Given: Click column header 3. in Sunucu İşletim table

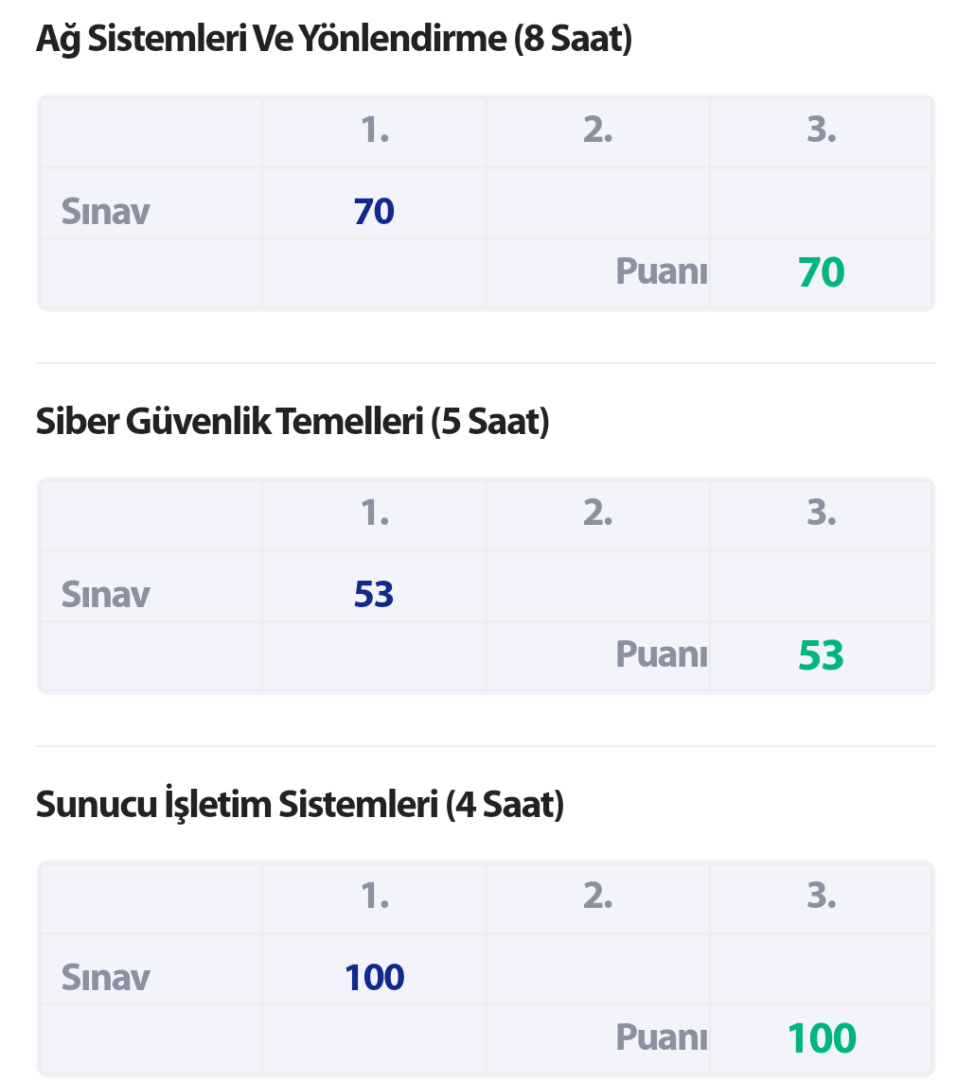Looking at the screenshot, I should click(821, 896).
